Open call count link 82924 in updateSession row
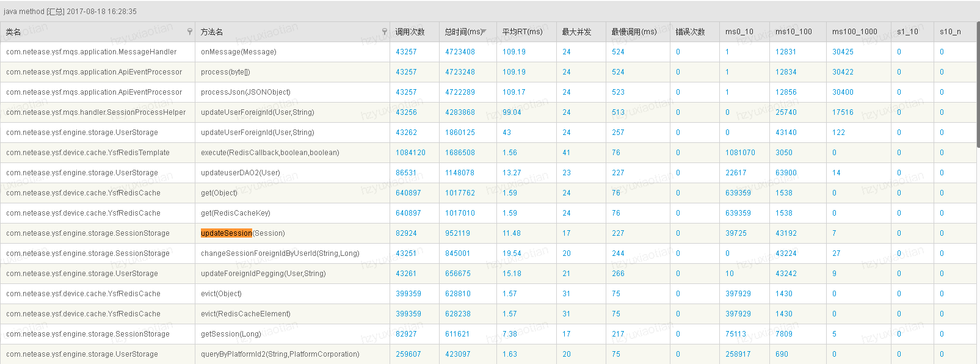 click(406, 233)
